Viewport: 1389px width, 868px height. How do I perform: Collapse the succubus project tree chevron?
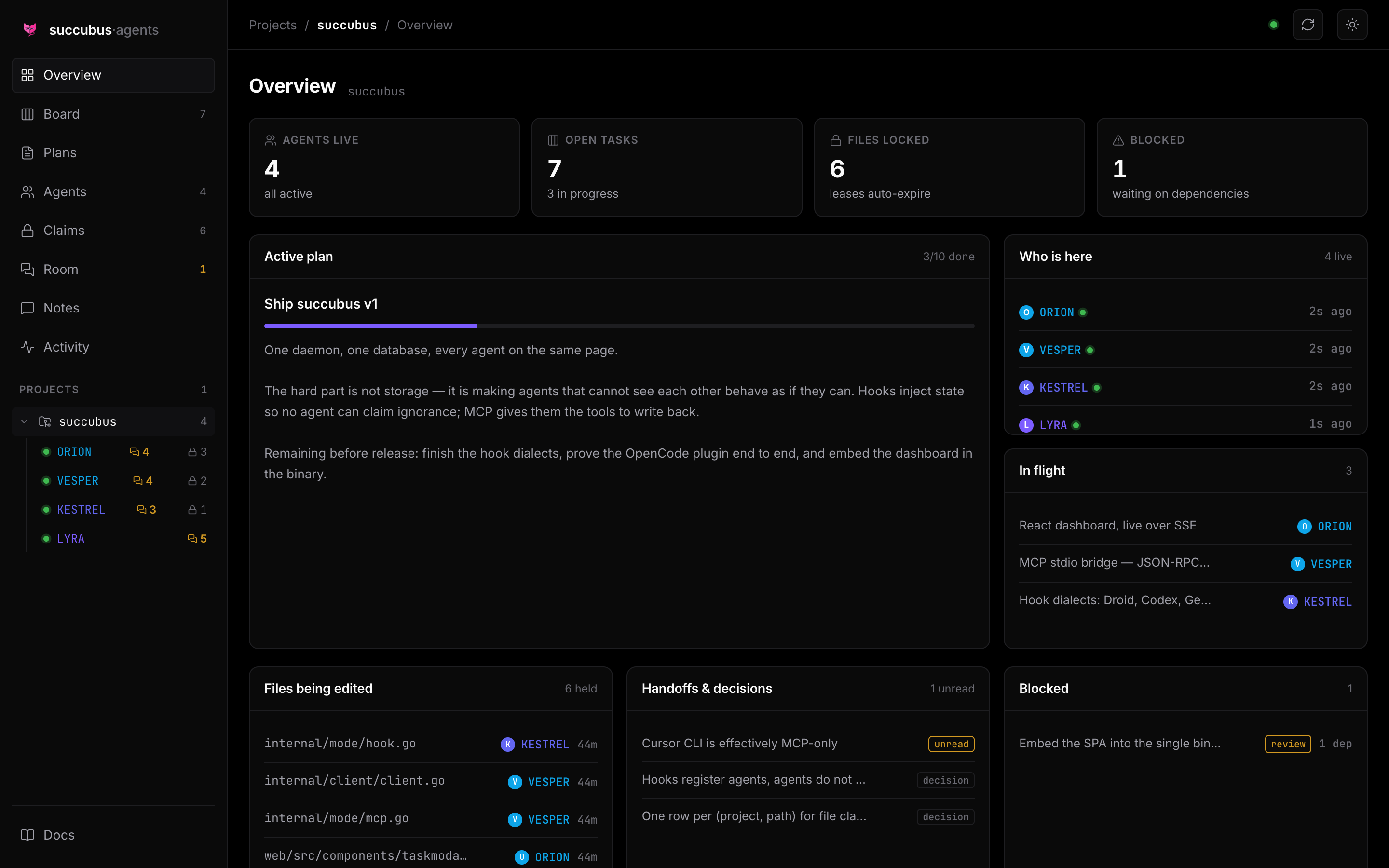[x=24, y=421]
